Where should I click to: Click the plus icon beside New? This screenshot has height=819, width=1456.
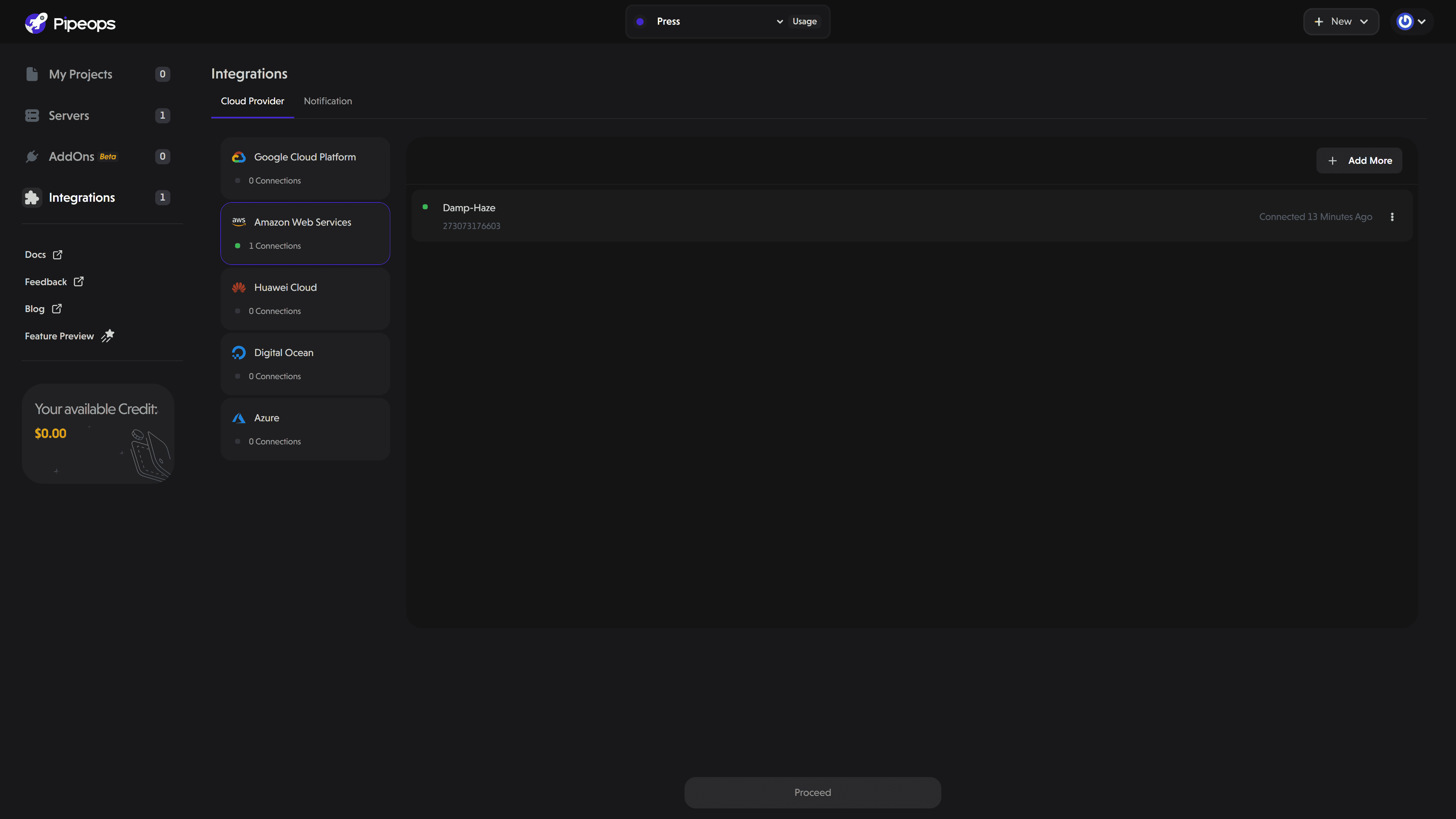[x=1319, y=22]
